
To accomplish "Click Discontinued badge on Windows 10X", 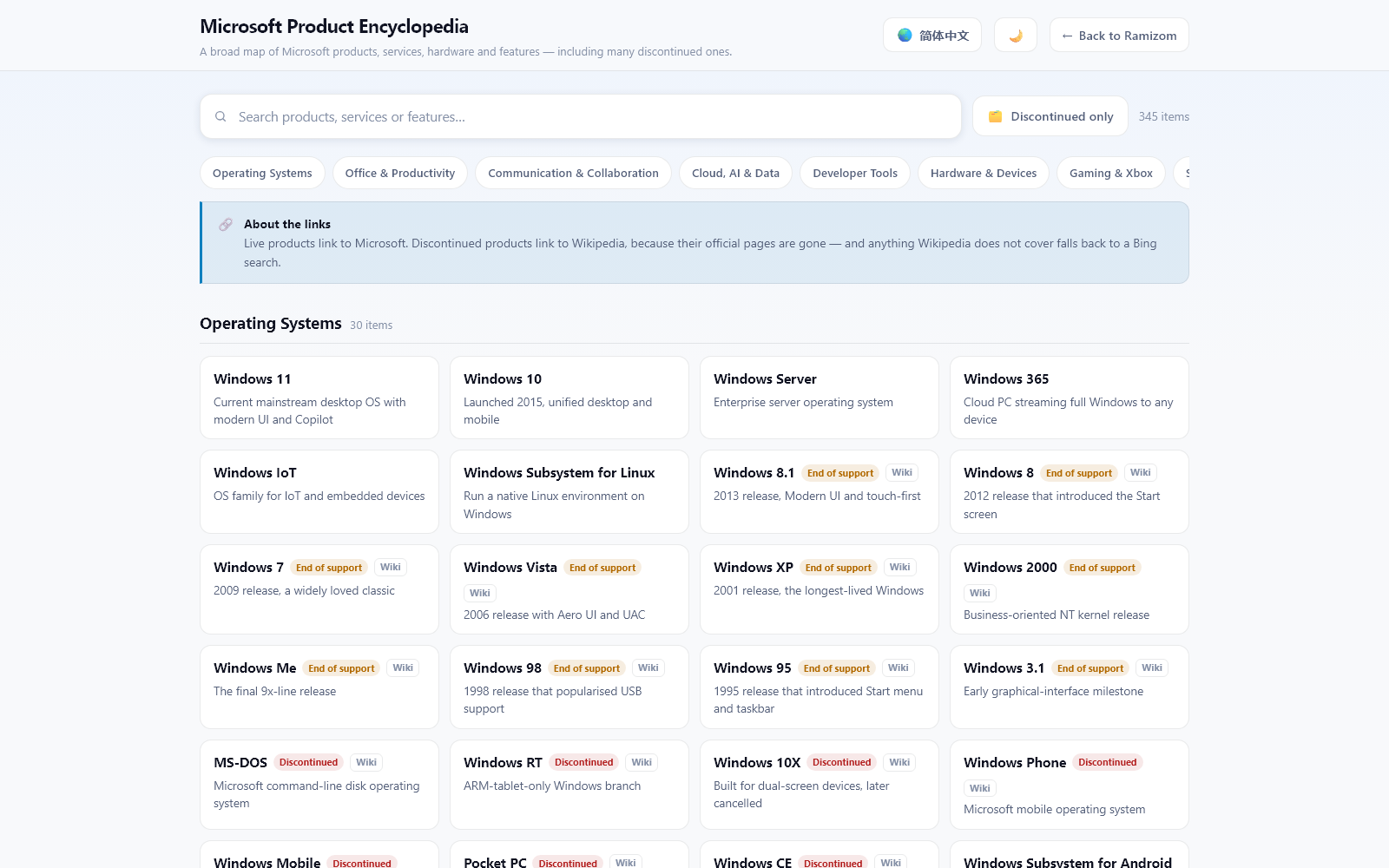I will pos(842,763).
